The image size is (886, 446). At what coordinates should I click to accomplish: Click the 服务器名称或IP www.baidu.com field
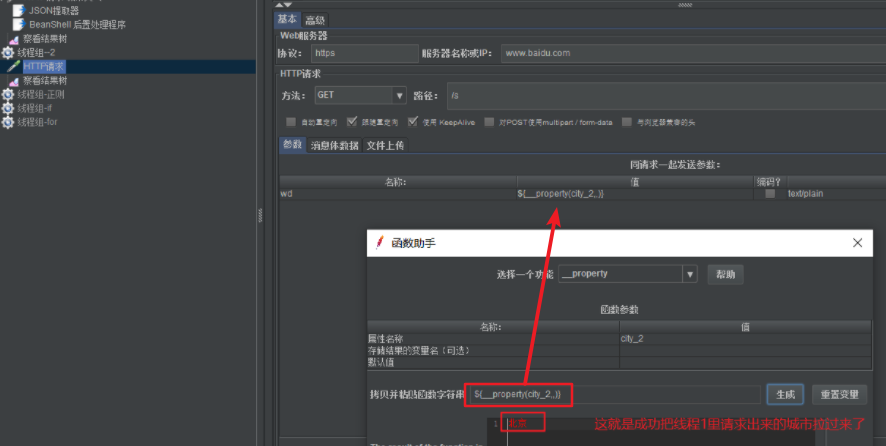coord(693,53)
